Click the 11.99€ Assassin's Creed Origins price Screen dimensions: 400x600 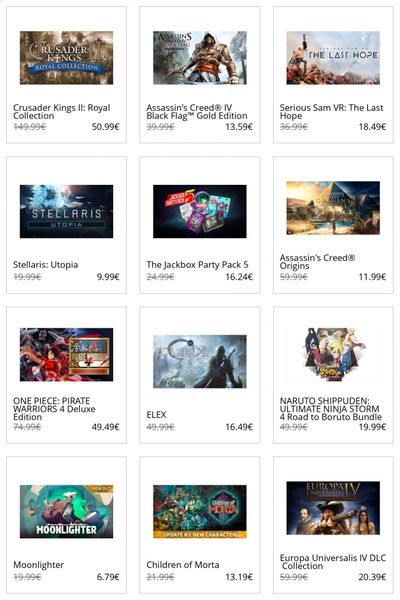(x=372, y=276)
